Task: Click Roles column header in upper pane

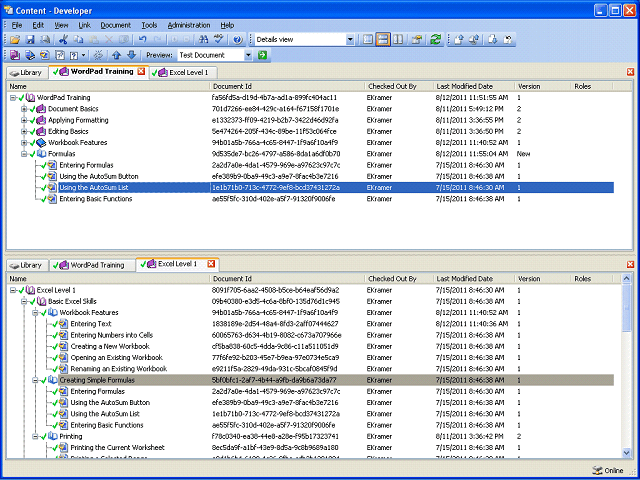Action: click(x=592, y=87)
